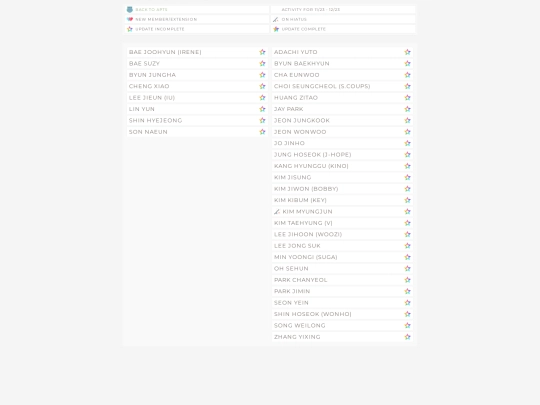The image size is (540, 405).
Task: Click the star icon beside Kim Myungjun
Action: (408, 211)
